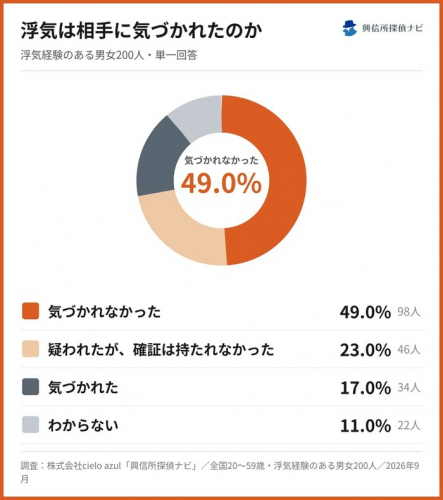Click the 23.0% percentage value
443x500 pixels.
[365, 350]
